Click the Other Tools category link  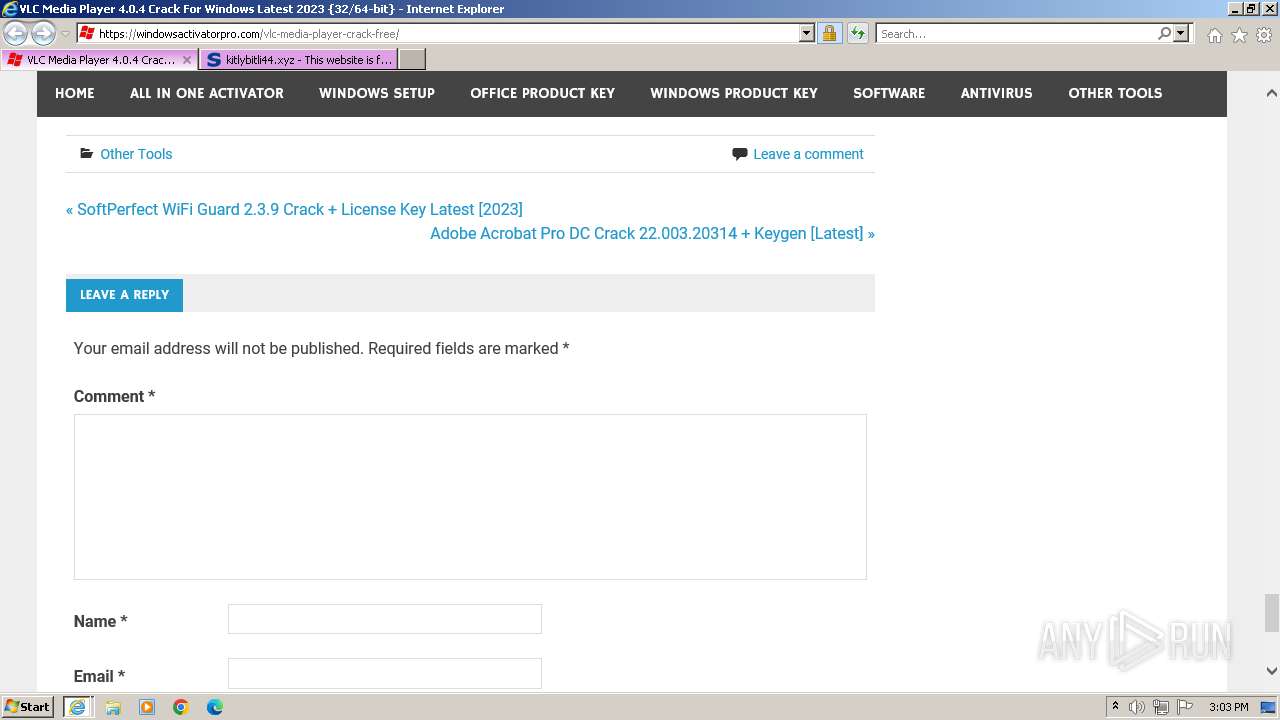tap(136, 154)
